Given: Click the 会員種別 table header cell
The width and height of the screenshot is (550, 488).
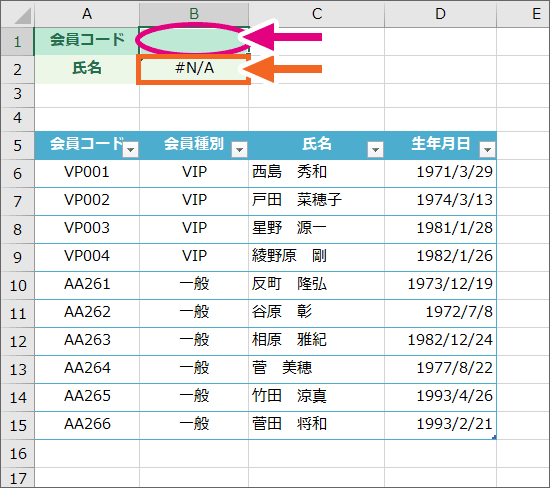Looking at the screenshot, I should [x=194, y=145].
